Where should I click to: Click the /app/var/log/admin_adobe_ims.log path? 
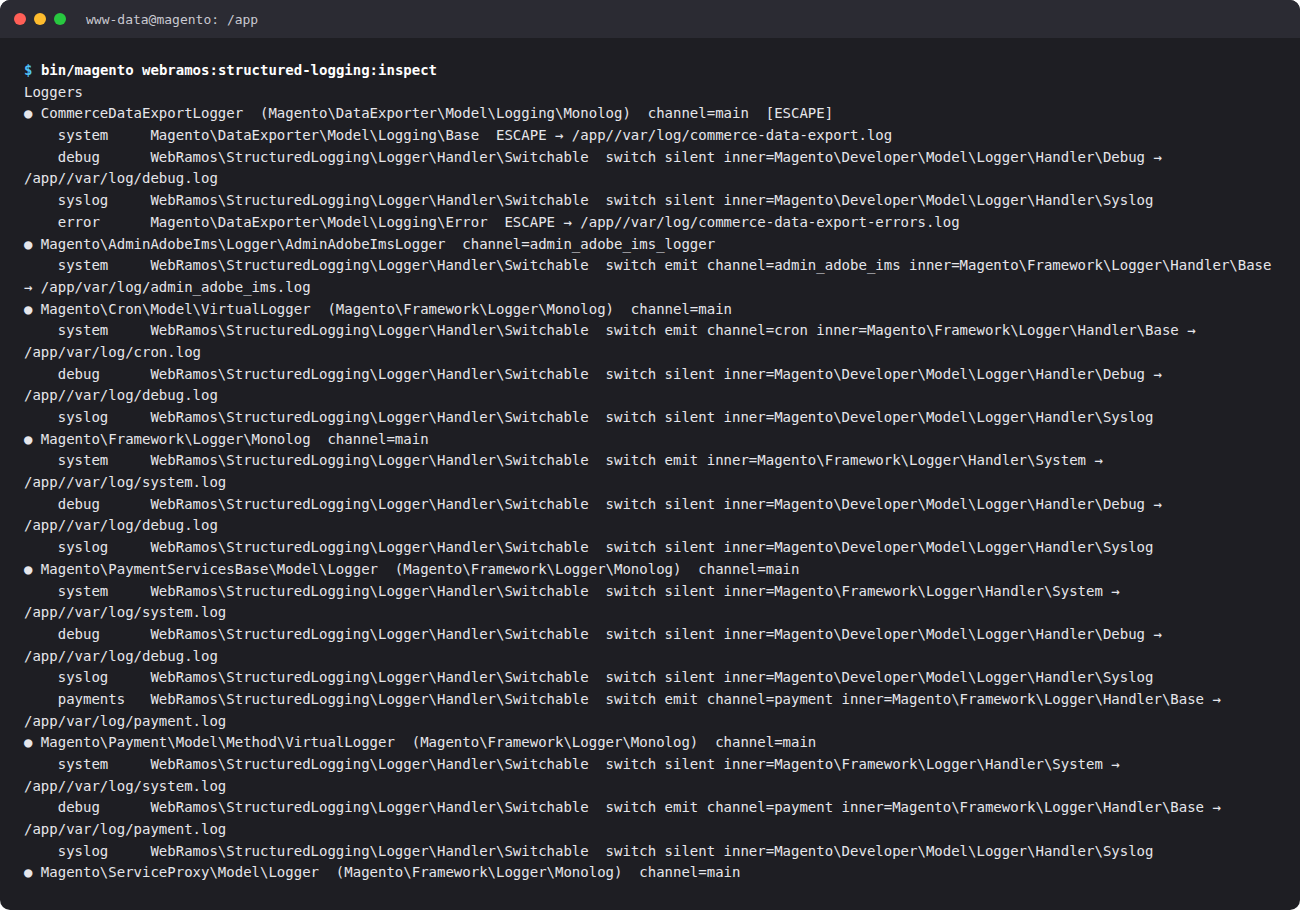click(175, 287)
